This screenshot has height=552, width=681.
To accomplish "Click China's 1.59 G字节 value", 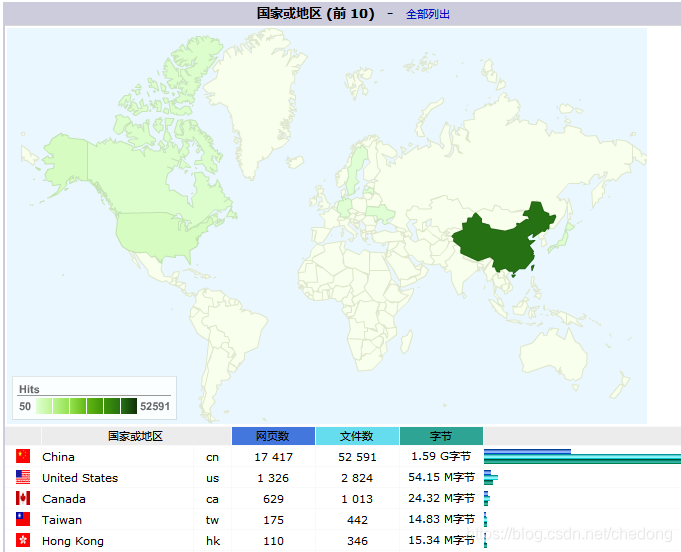I will [441, 456].
